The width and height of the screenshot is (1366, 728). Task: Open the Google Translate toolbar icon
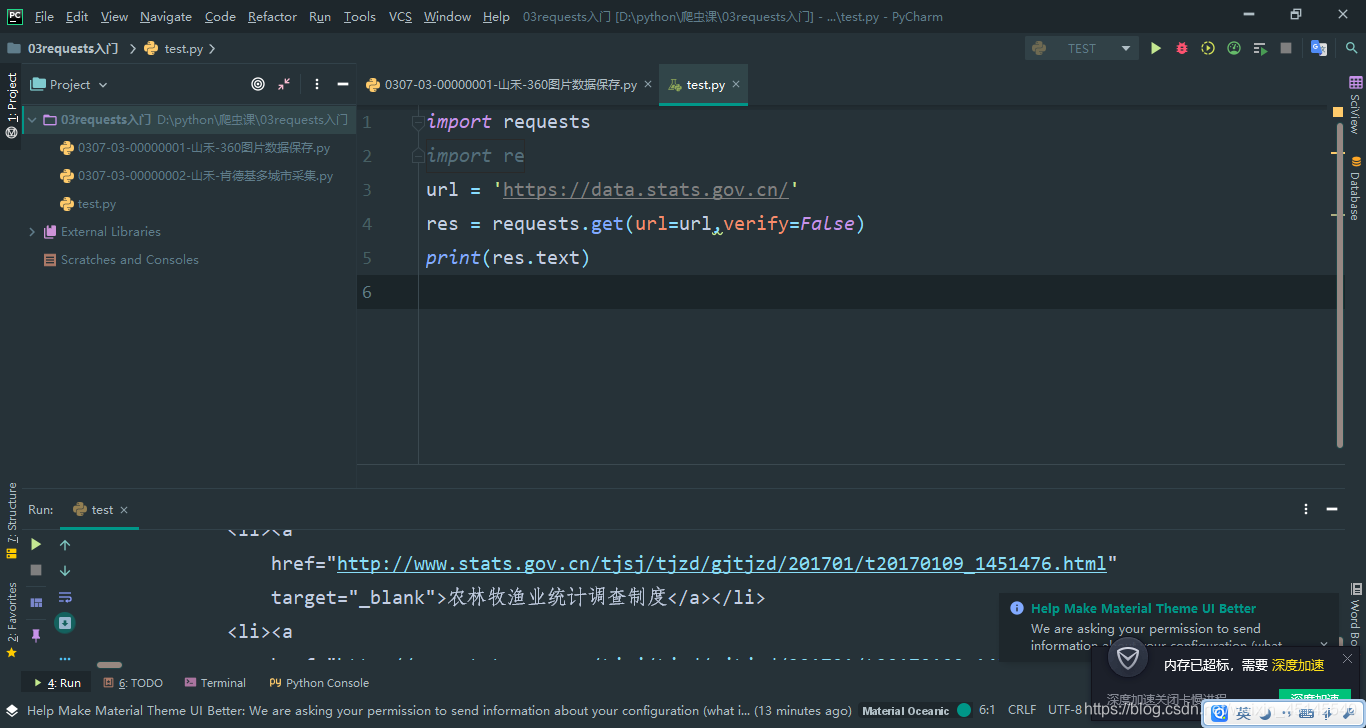pyautogui.click(x=1319, y=48)
